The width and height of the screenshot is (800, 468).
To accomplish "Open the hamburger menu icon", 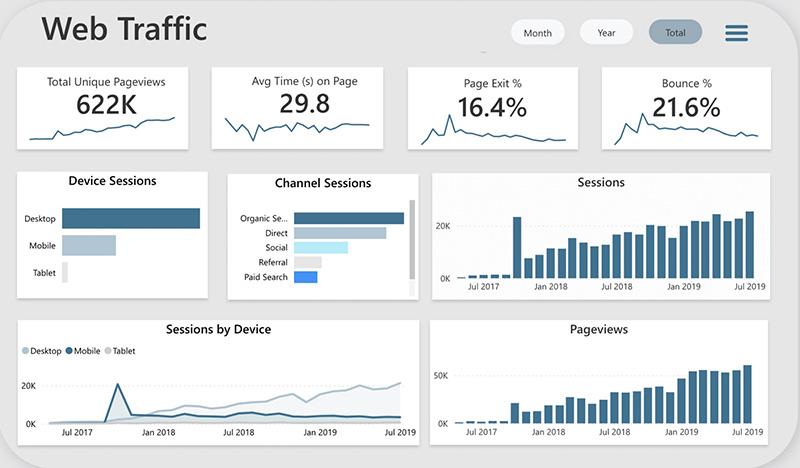I will (736, 33).
